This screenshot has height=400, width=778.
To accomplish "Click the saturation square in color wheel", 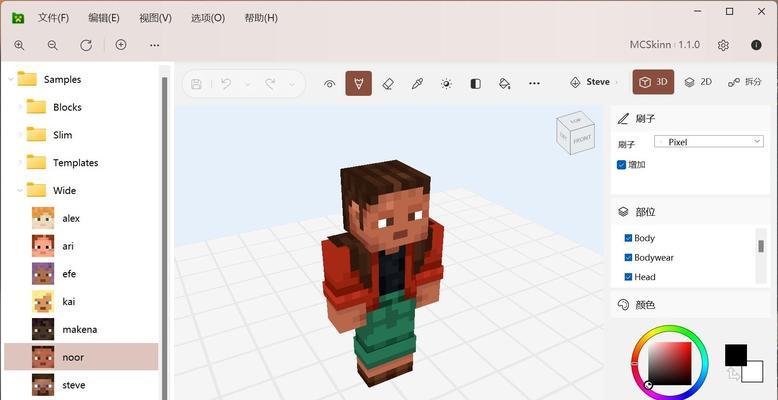I will pyautogui.click(x=669, y=364).
